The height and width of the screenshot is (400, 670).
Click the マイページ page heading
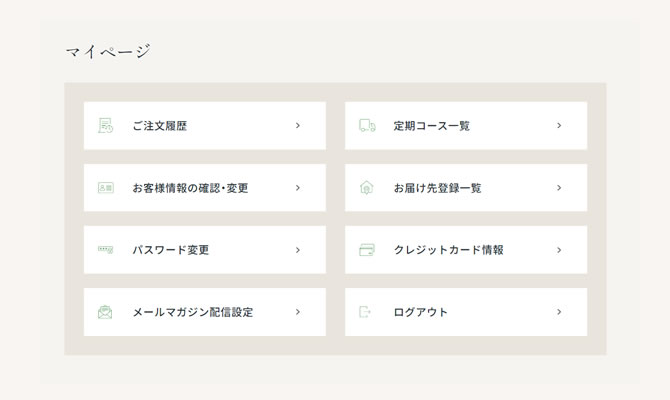(108, 52)
